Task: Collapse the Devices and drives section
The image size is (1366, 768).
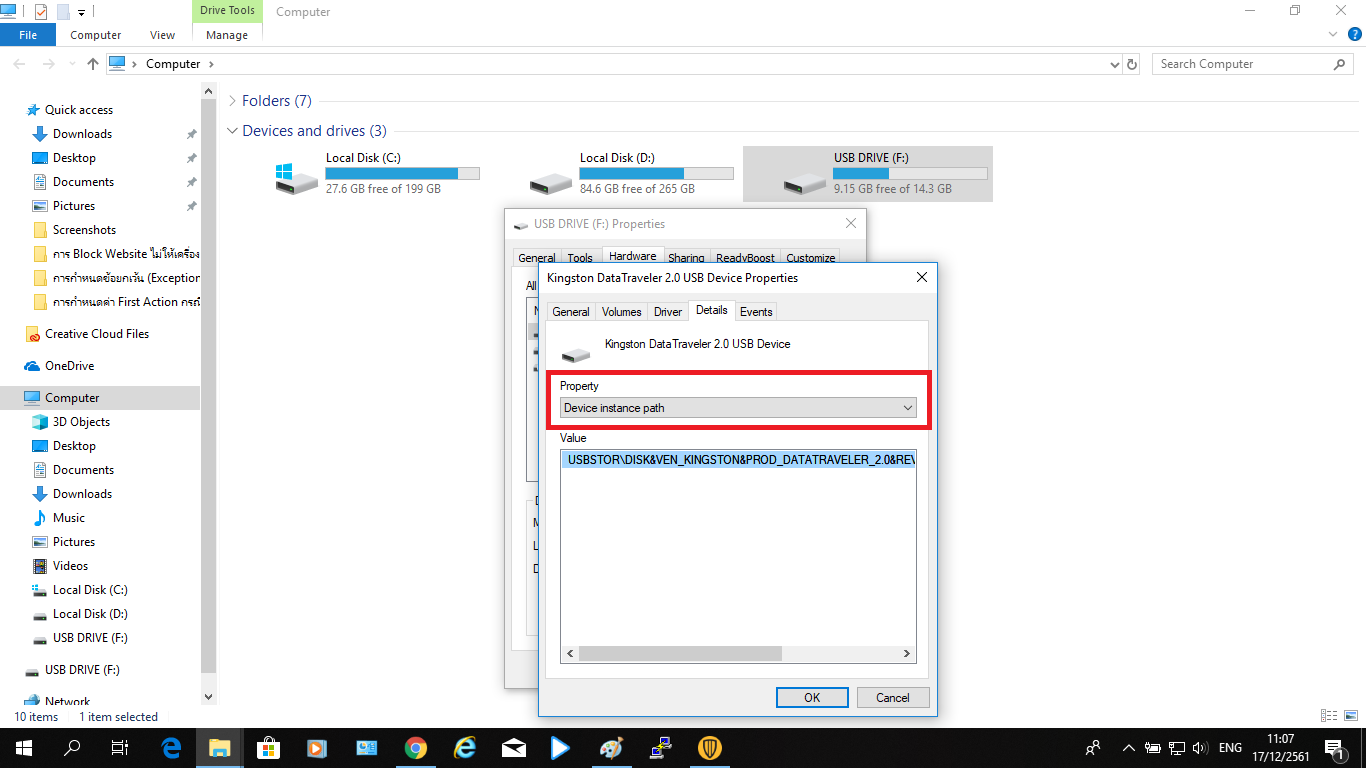Action: tap(233, 131)
